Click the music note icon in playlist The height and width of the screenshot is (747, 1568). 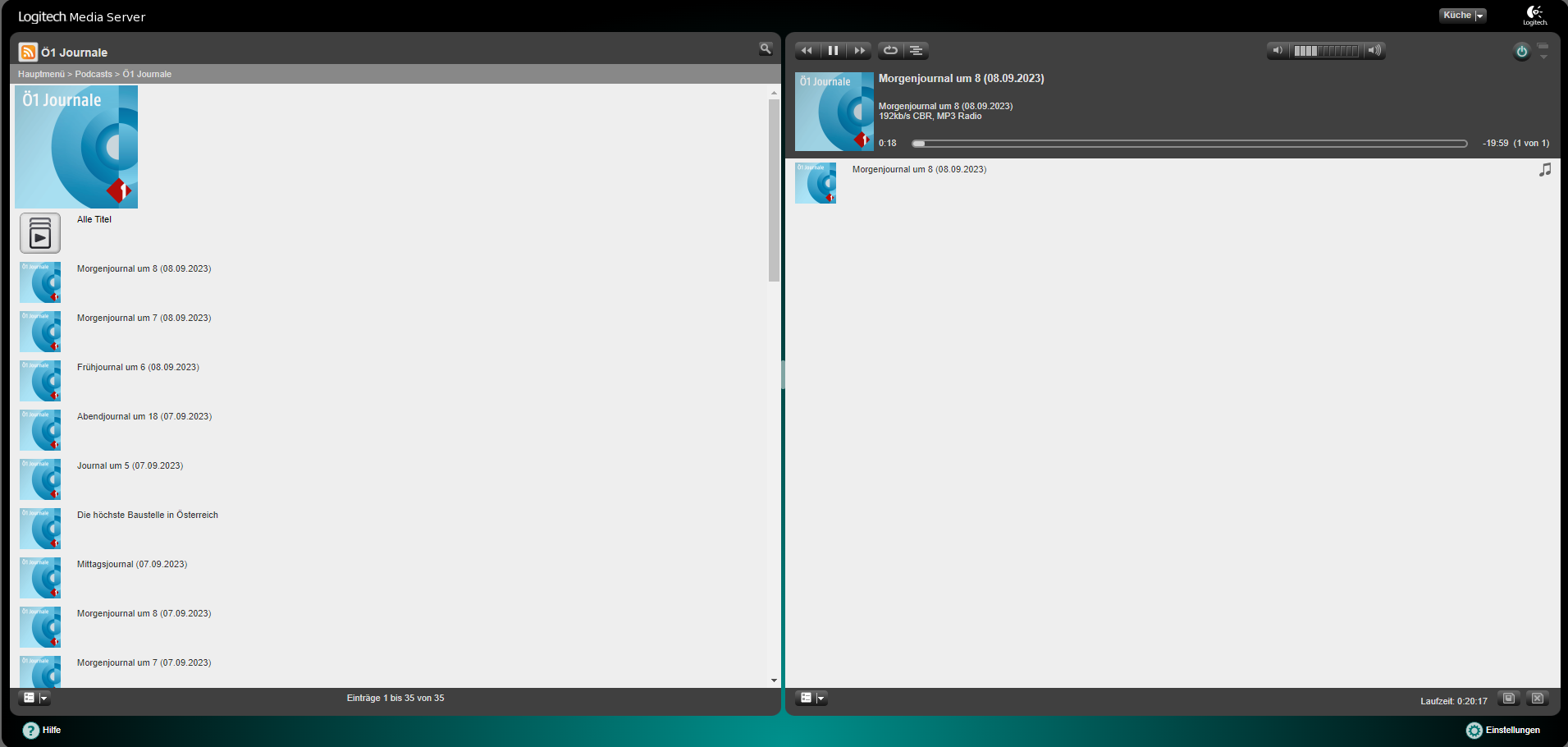(x=1545, y=170)
